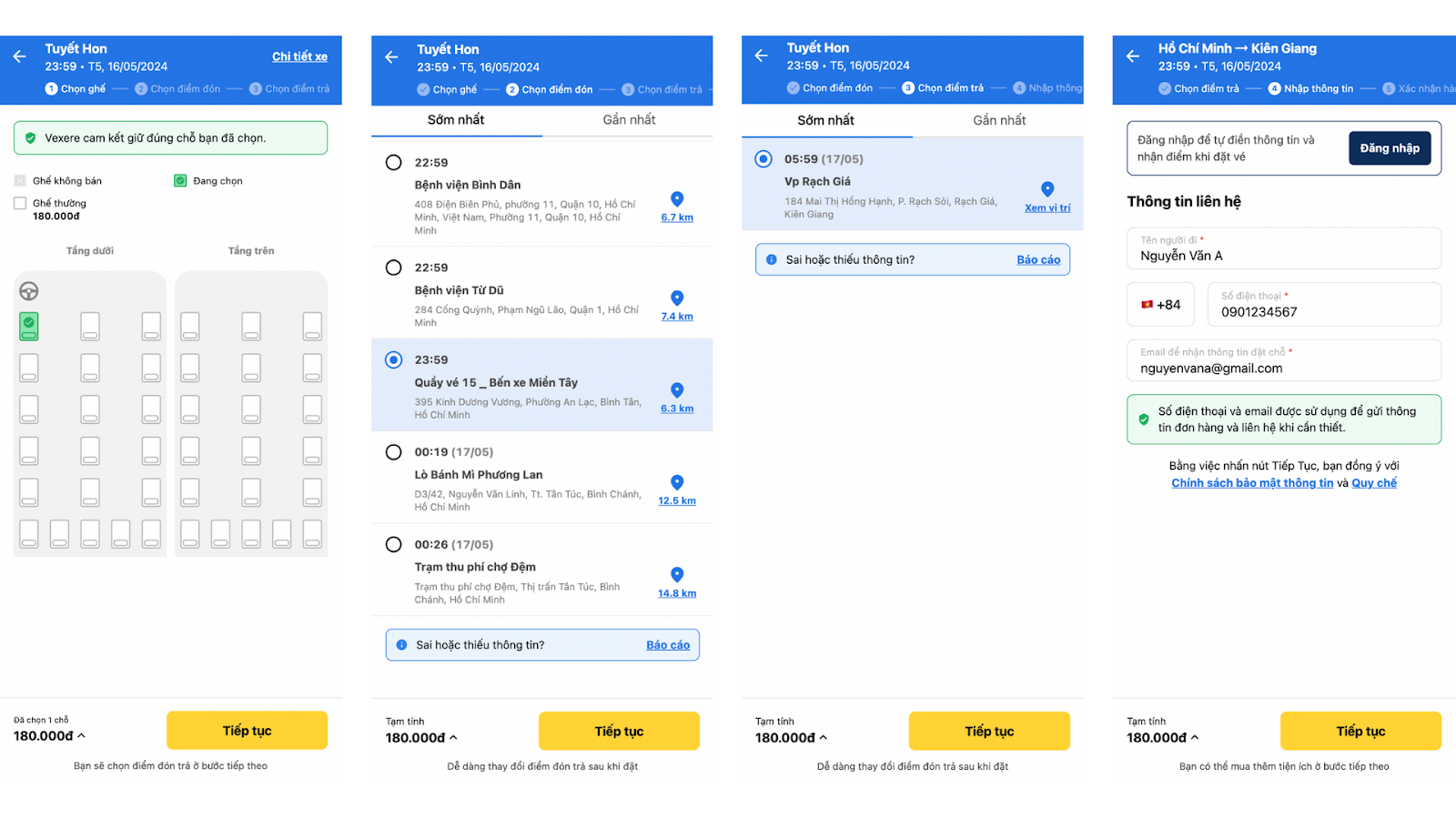The width and height of the screenshot is (1456, 819).
Task: Click the Vietnam flag +84 country code
Action: [x=1160, y=305]
